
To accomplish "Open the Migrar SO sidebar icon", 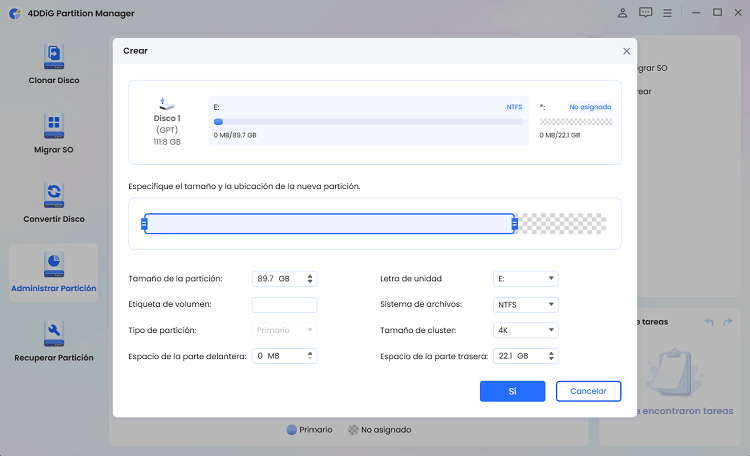I will [x=54, y=126].
